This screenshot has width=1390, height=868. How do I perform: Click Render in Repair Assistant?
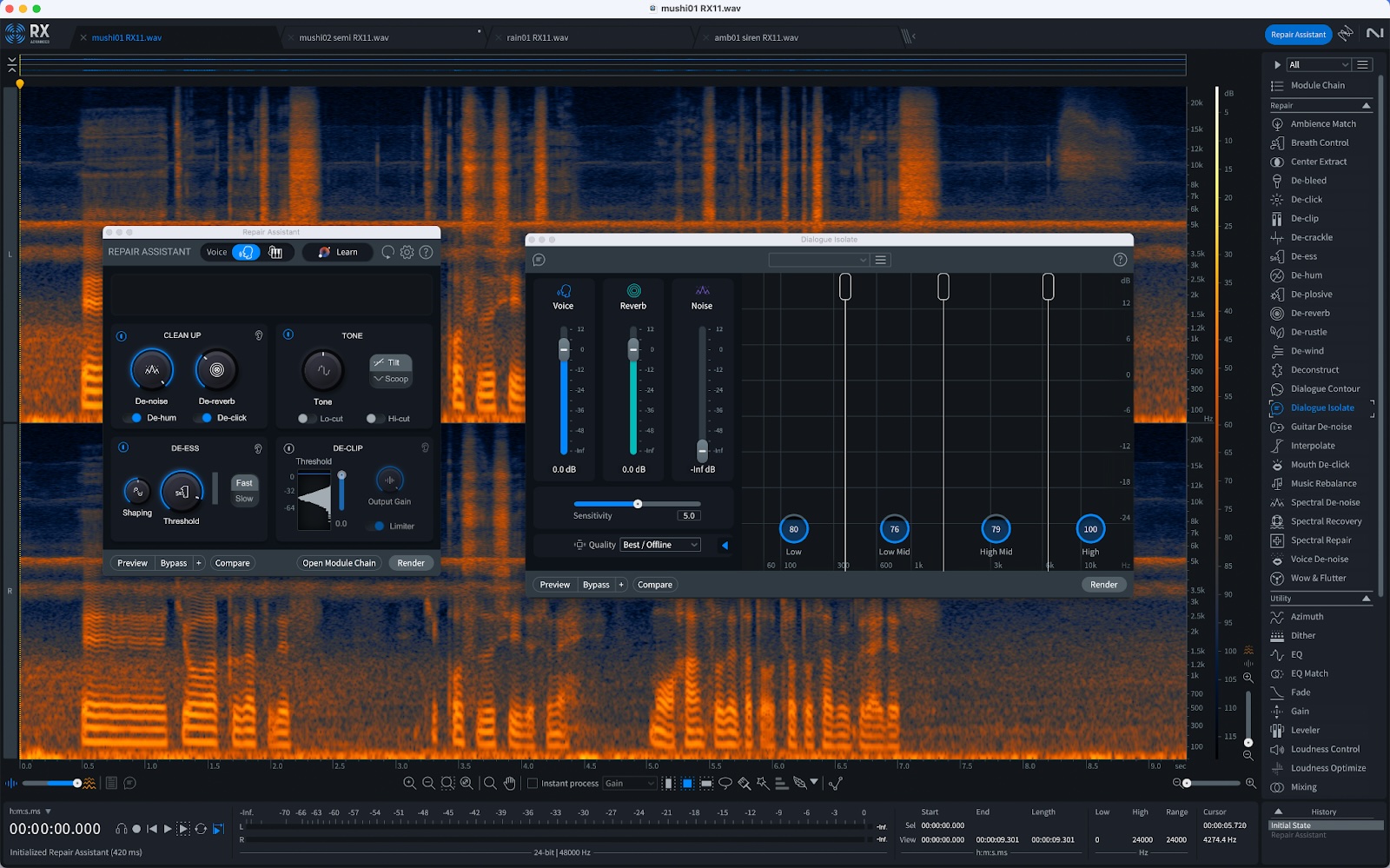click(411, 563)
